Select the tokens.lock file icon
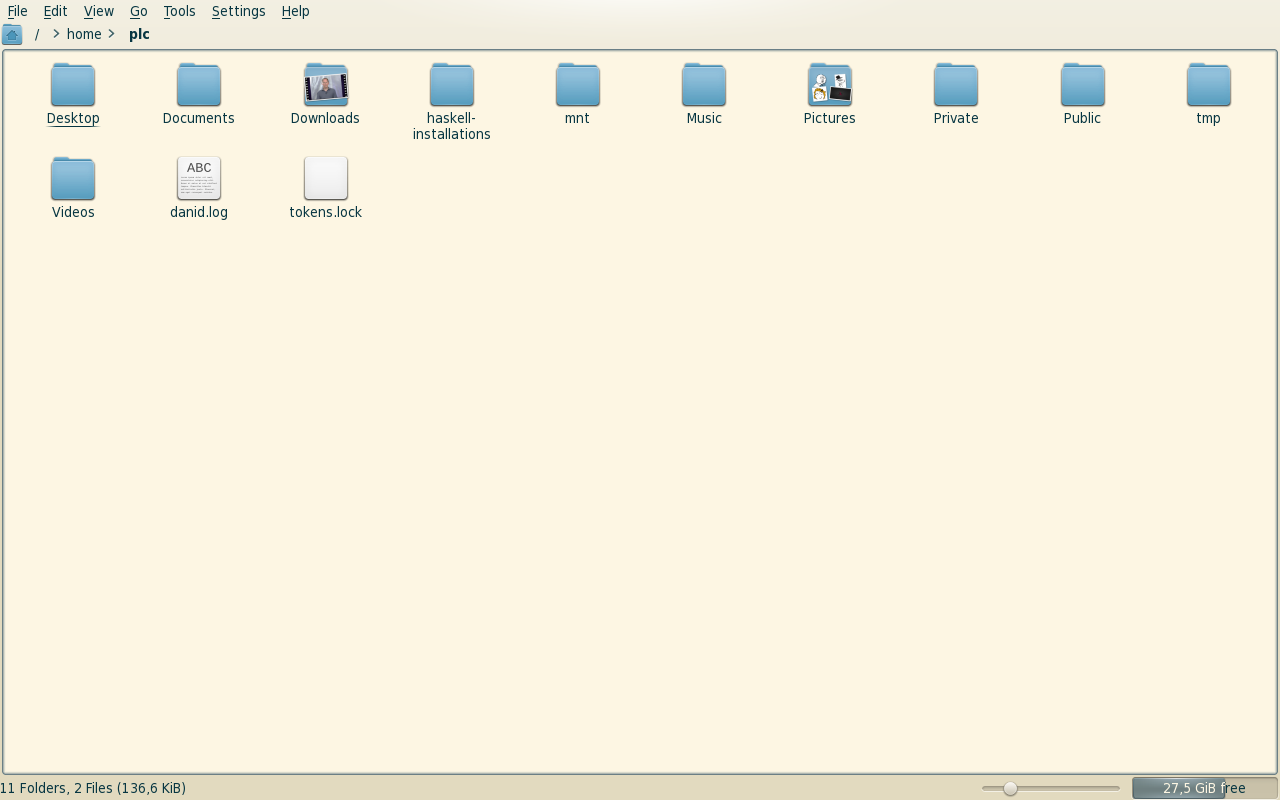Image resolution: width=1280 pixels, height=800 pixels. (326, 179)
